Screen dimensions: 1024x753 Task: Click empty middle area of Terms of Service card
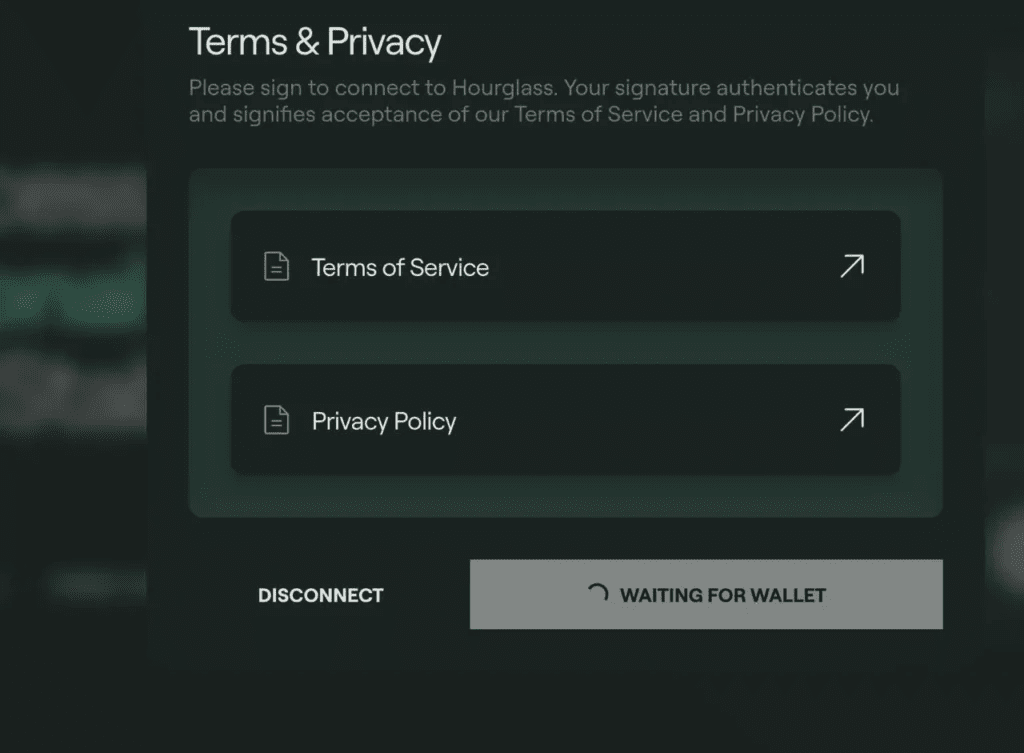(x=663, y=266)
